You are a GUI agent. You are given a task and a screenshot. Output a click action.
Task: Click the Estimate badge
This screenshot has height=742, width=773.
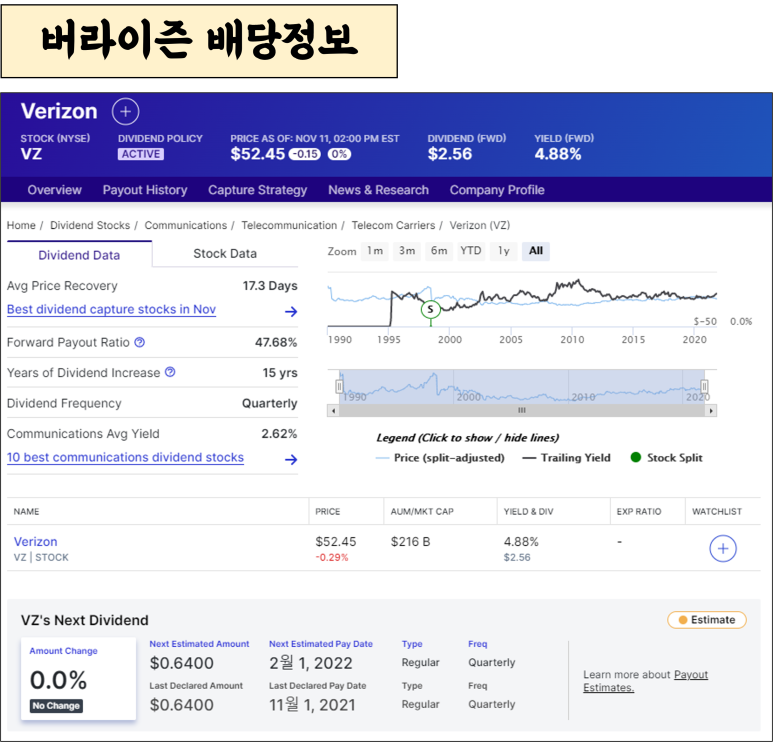707,620
